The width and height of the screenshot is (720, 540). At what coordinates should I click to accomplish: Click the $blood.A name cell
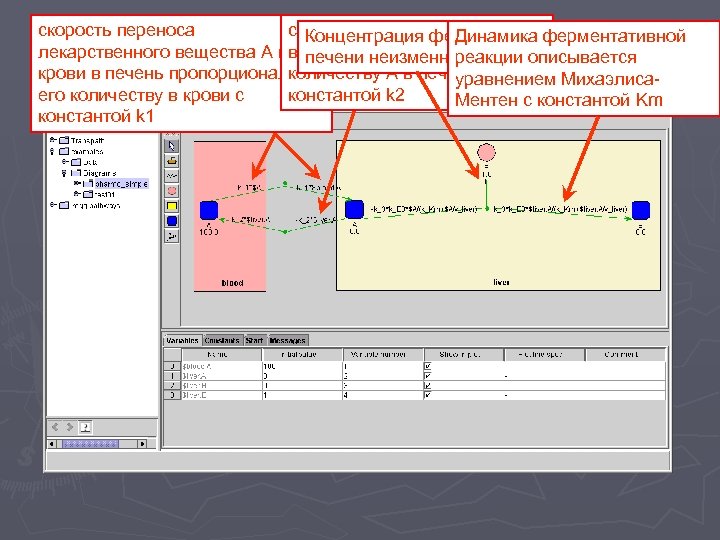221,366
